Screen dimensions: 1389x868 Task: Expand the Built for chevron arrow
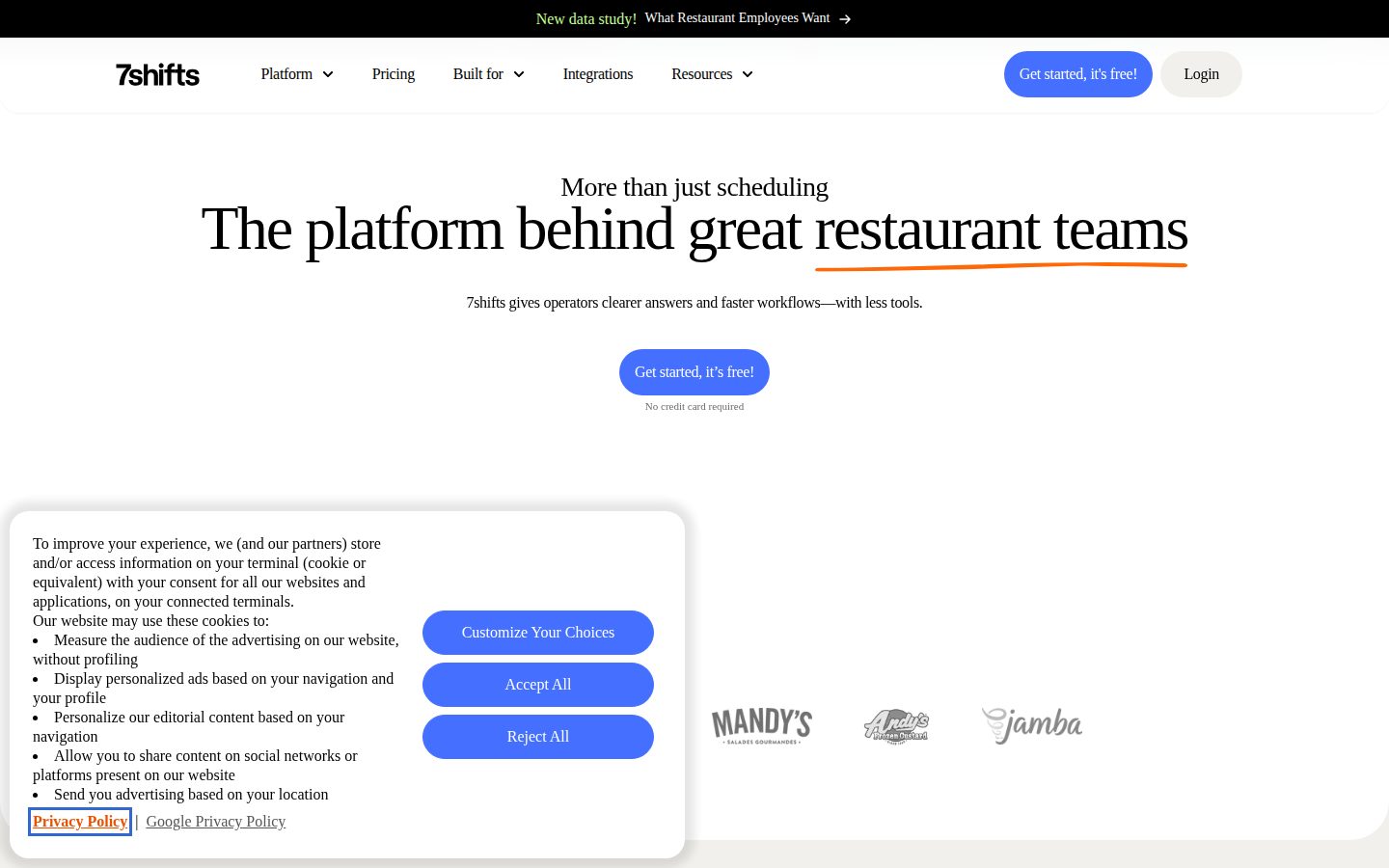click(519, 74)
